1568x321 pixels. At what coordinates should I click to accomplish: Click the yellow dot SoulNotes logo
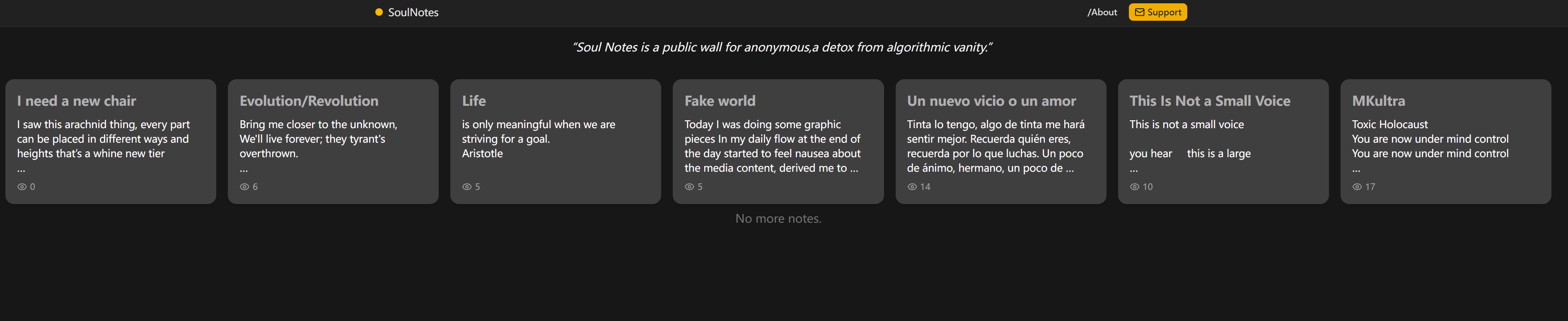(x=379, y=12)
